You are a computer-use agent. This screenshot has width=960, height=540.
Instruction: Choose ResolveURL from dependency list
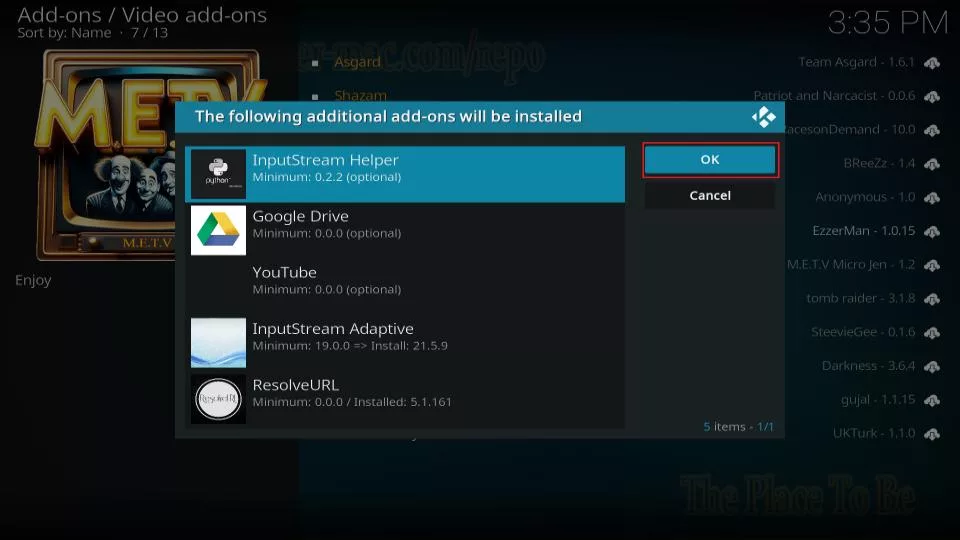click(x=405, y=392)
